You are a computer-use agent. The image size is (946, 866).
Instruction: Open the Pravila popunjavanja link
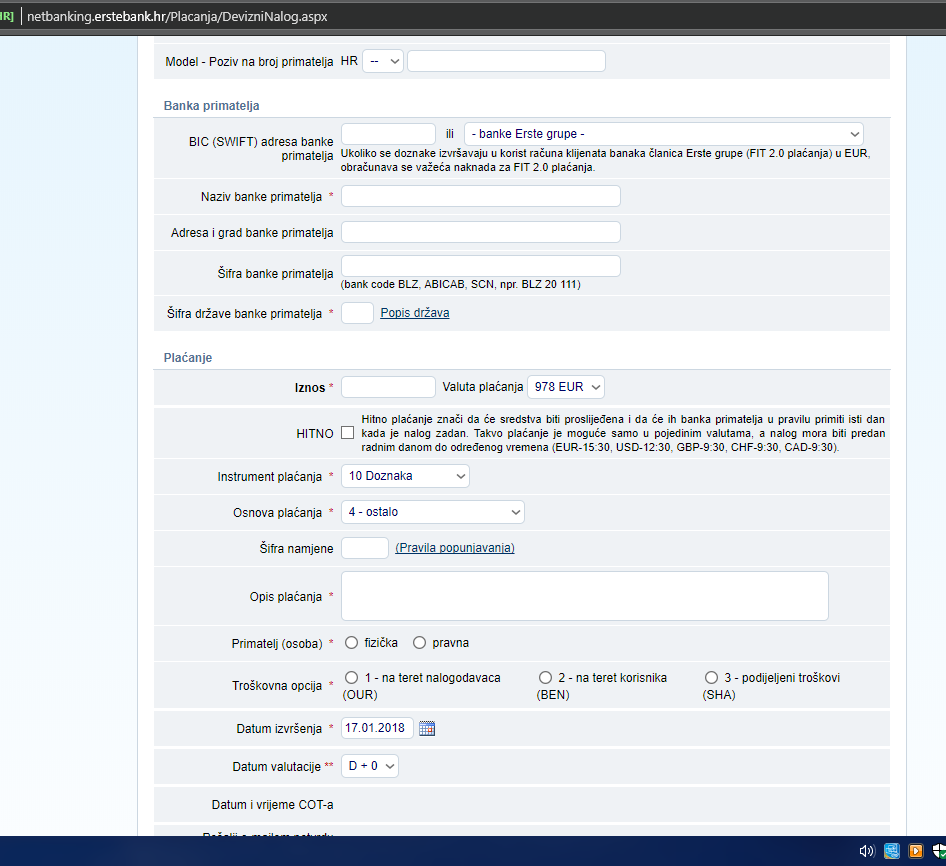pos(455,548)
